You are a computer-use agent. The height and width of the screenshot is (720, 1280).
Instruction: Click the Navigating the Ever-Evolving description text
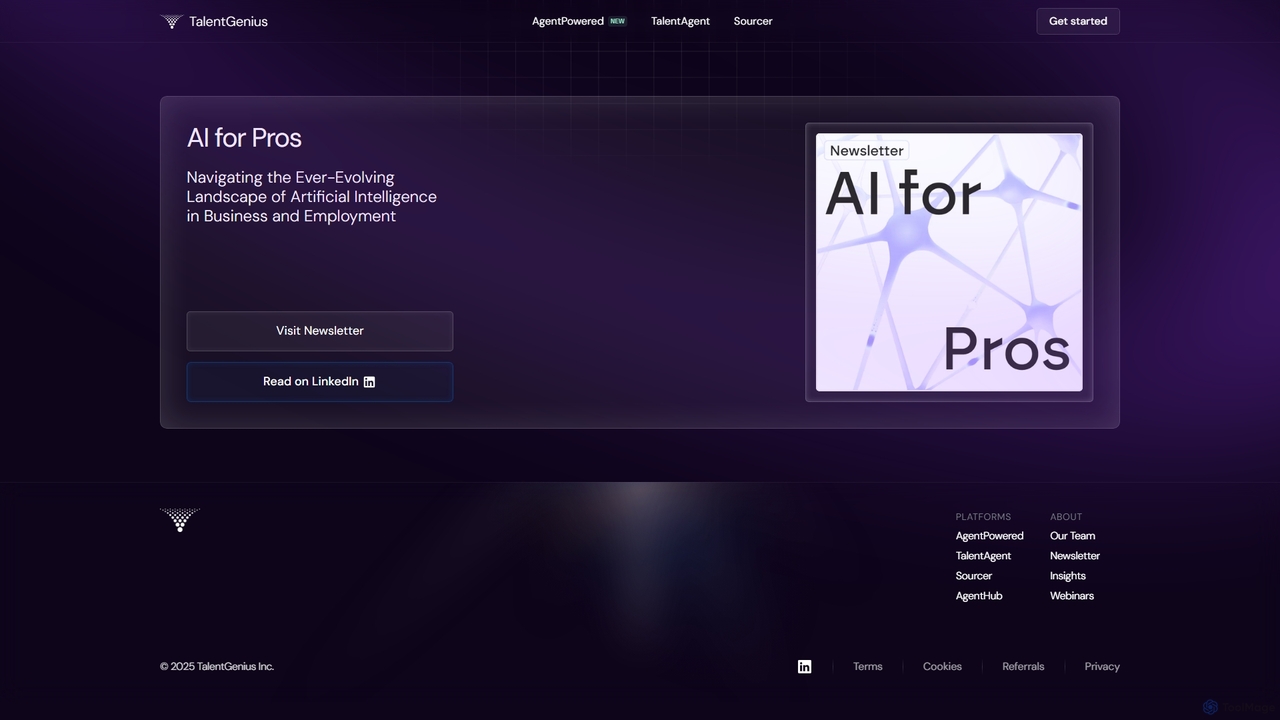(x=312, y=197)
